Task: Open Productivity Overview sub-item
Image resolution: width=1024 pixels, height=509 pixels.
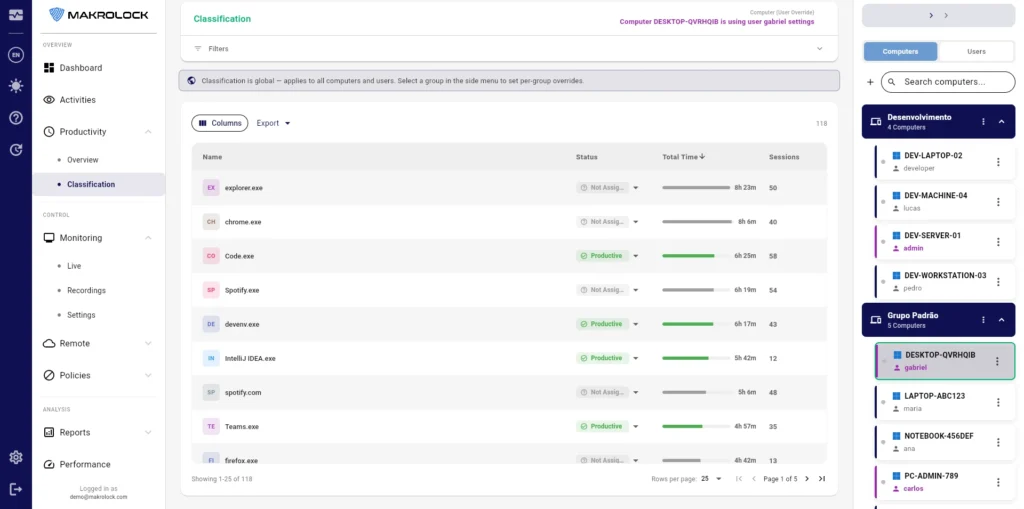Action: 82,160
